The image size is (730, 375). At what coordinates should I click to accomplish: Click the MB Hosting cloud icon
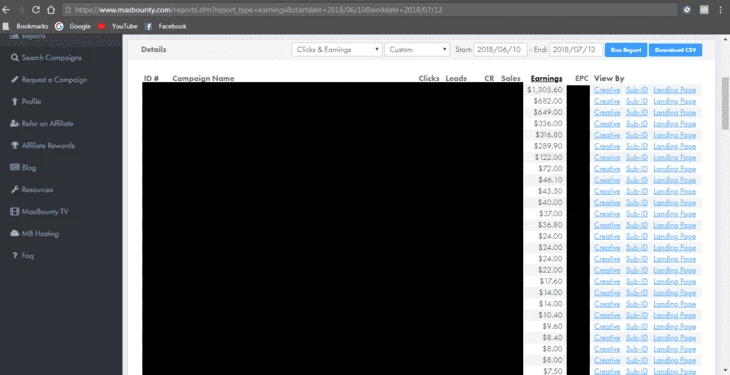click(14, 233)
